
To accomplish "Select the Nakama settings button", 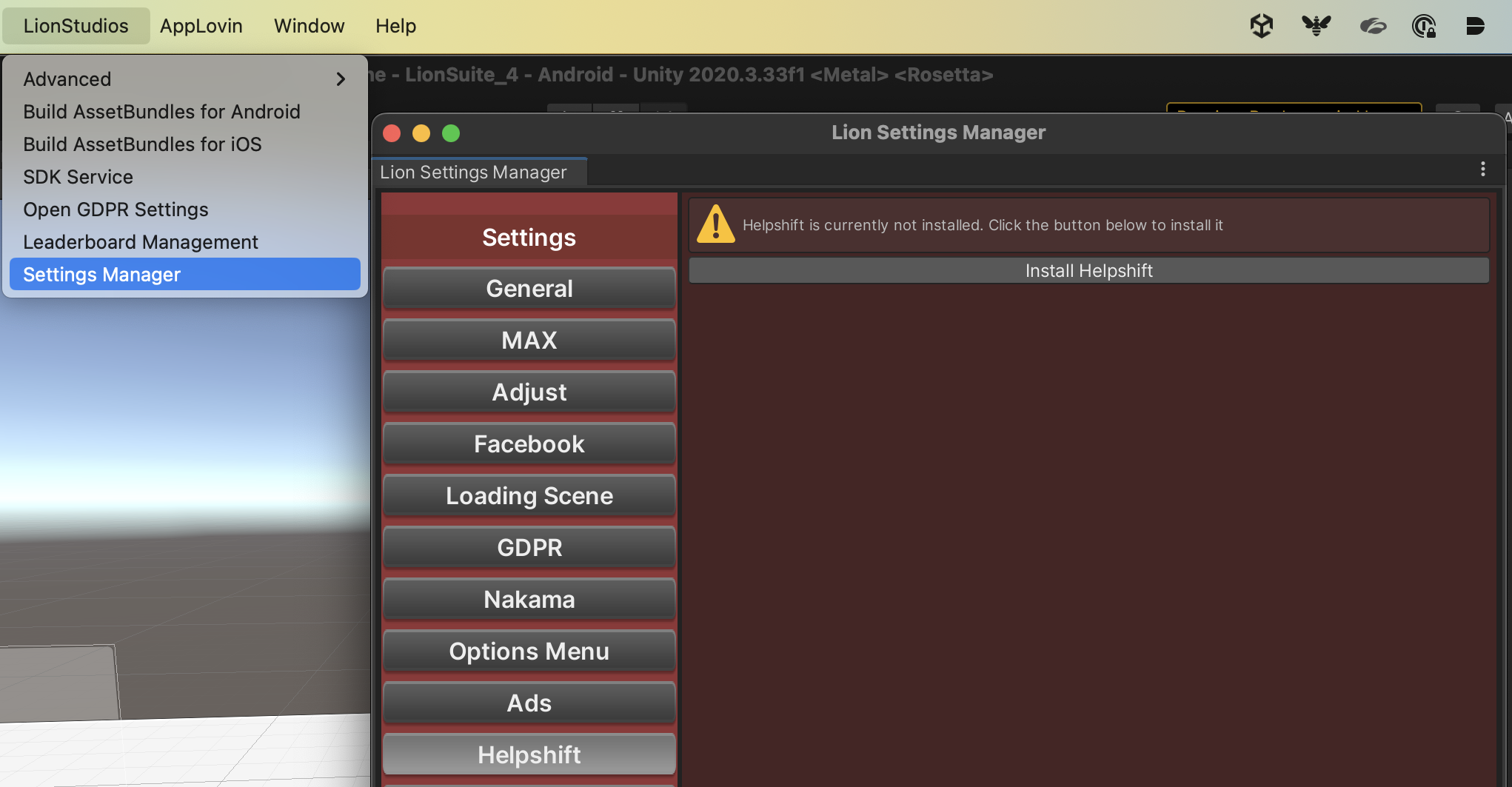I will tap(529, 599).
